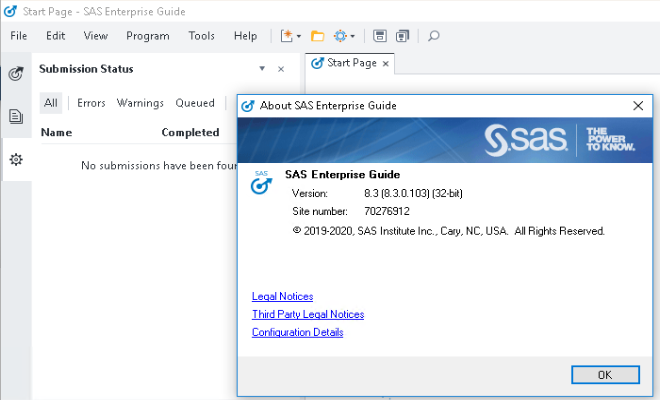Filter submissions by Warnings

(140, 103)
